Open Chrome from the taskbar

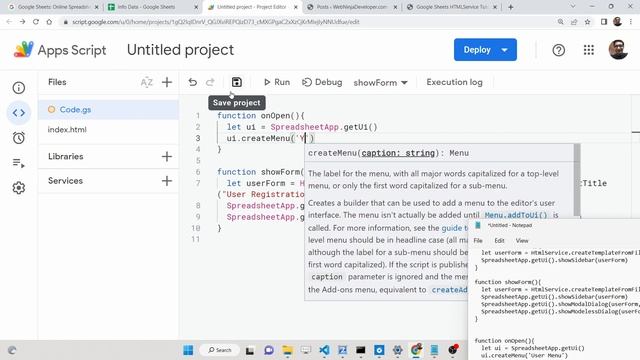point(416,350)
